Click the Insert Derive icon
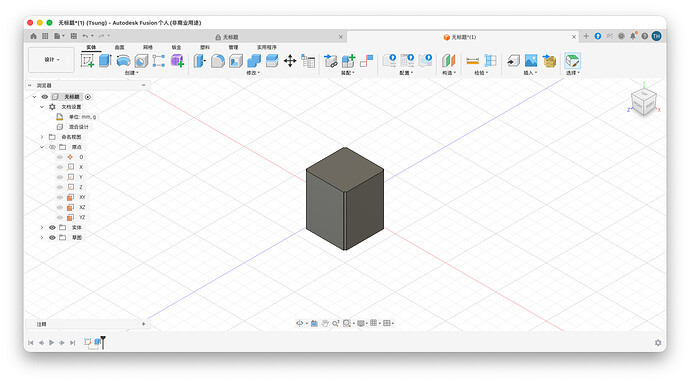The width and height of the screenshot is (690, 382). click(513, 60)
